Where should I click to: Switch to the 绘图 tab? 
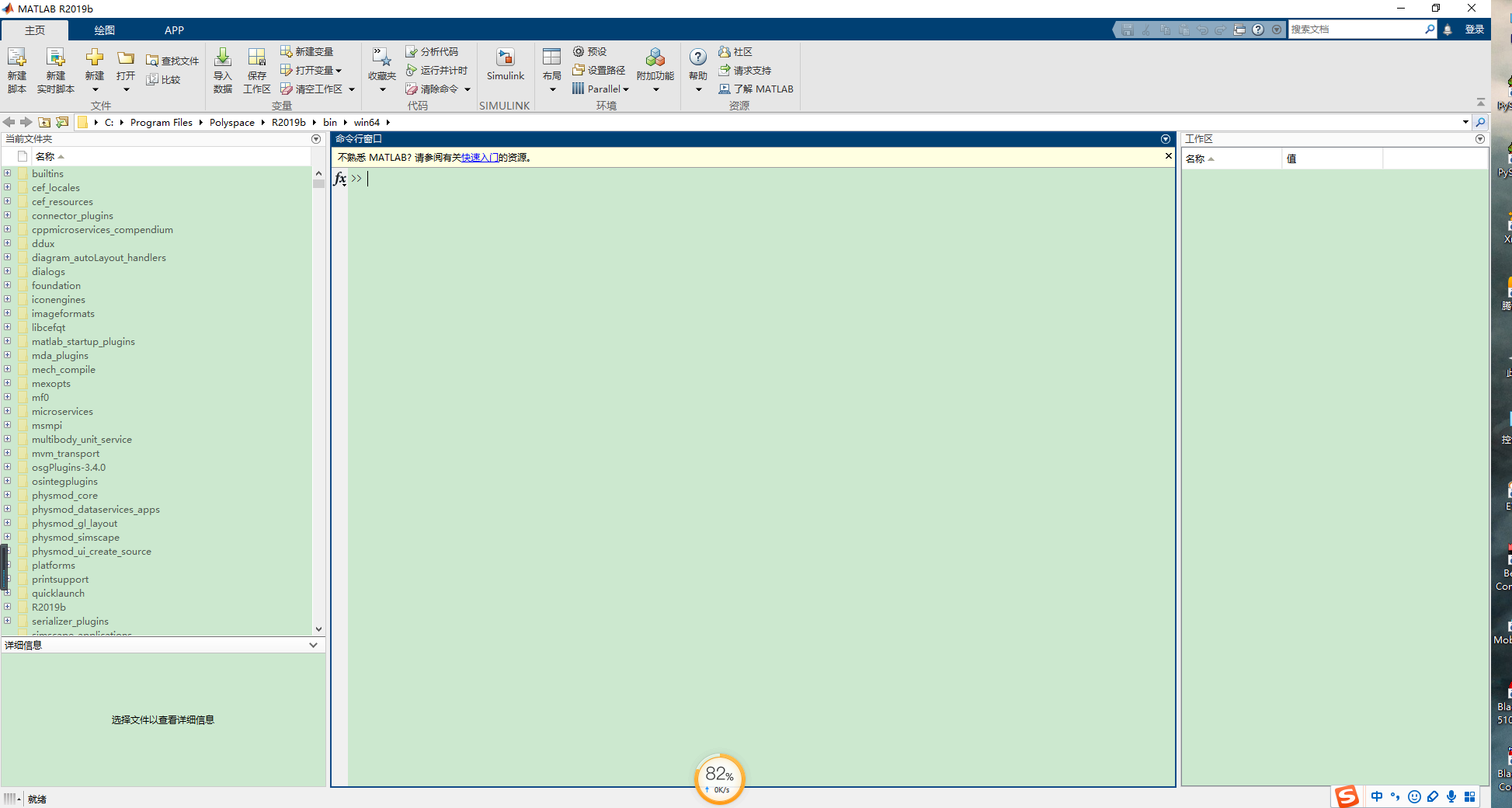pyautogui.click(x=105, y=30)
